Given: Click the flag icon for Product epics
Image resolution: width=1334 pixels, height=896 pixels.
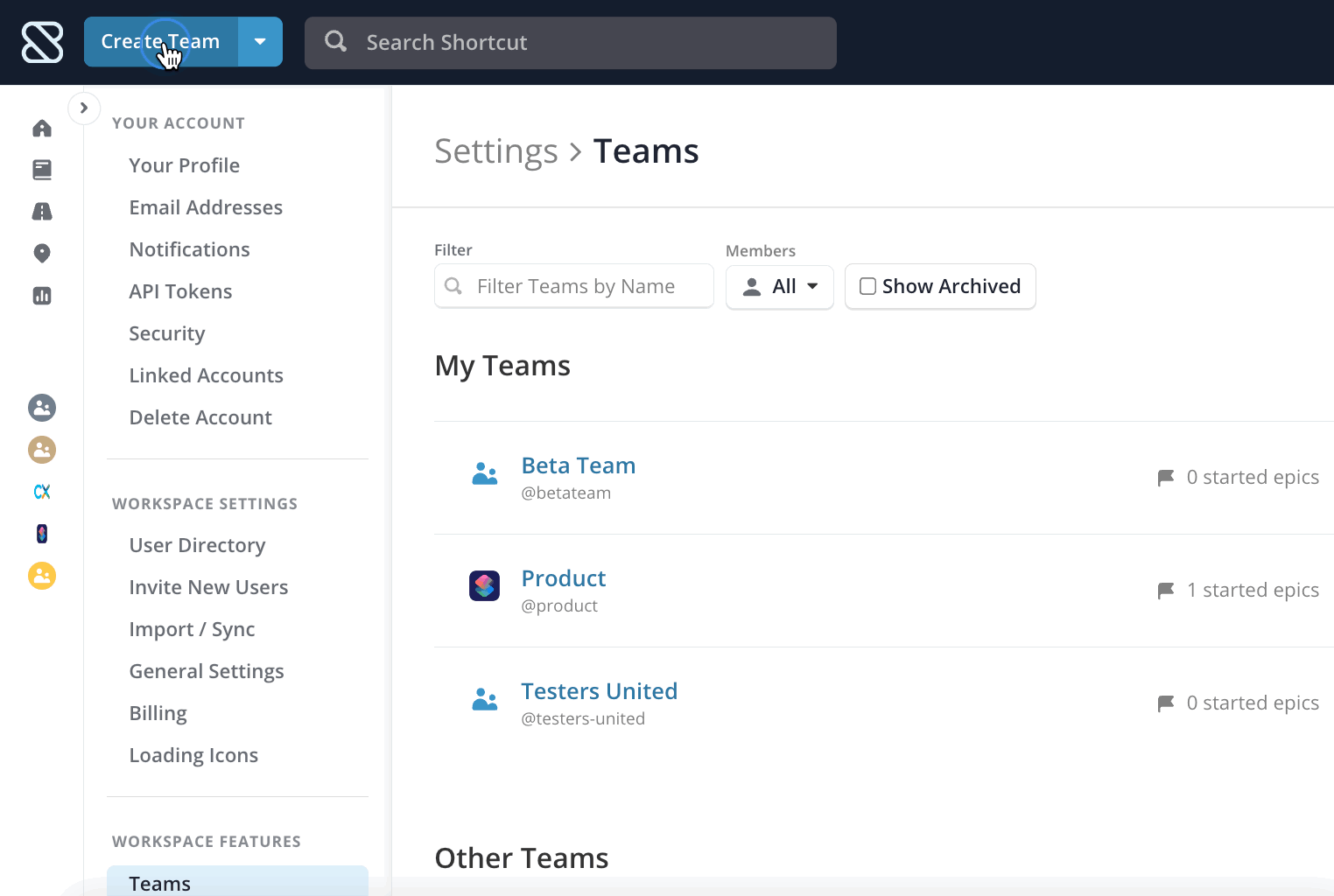Looking at the screenshot, I should click(1166, 591).
